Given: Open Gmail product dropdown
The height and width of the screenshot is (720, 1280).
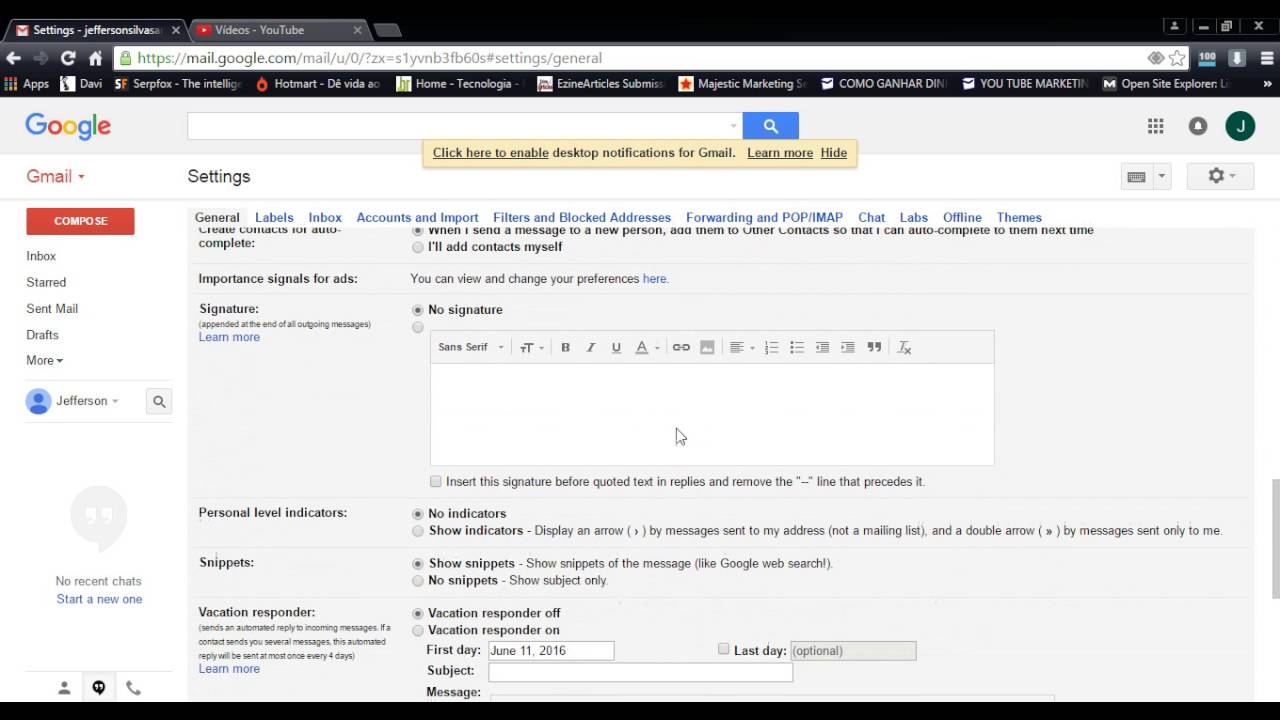Looking at the screenshot, I should [x=56, y=176].
